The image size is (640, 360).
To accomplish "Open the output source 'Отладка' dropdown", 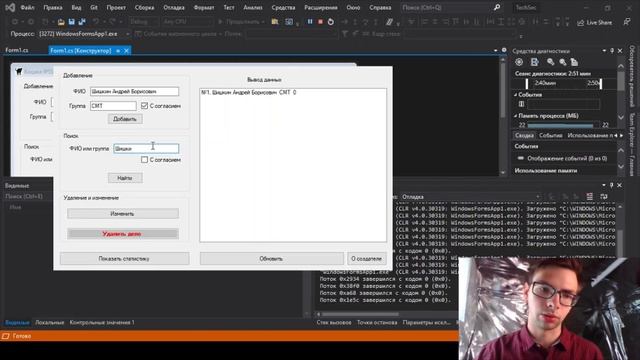I will click(470, 197).
